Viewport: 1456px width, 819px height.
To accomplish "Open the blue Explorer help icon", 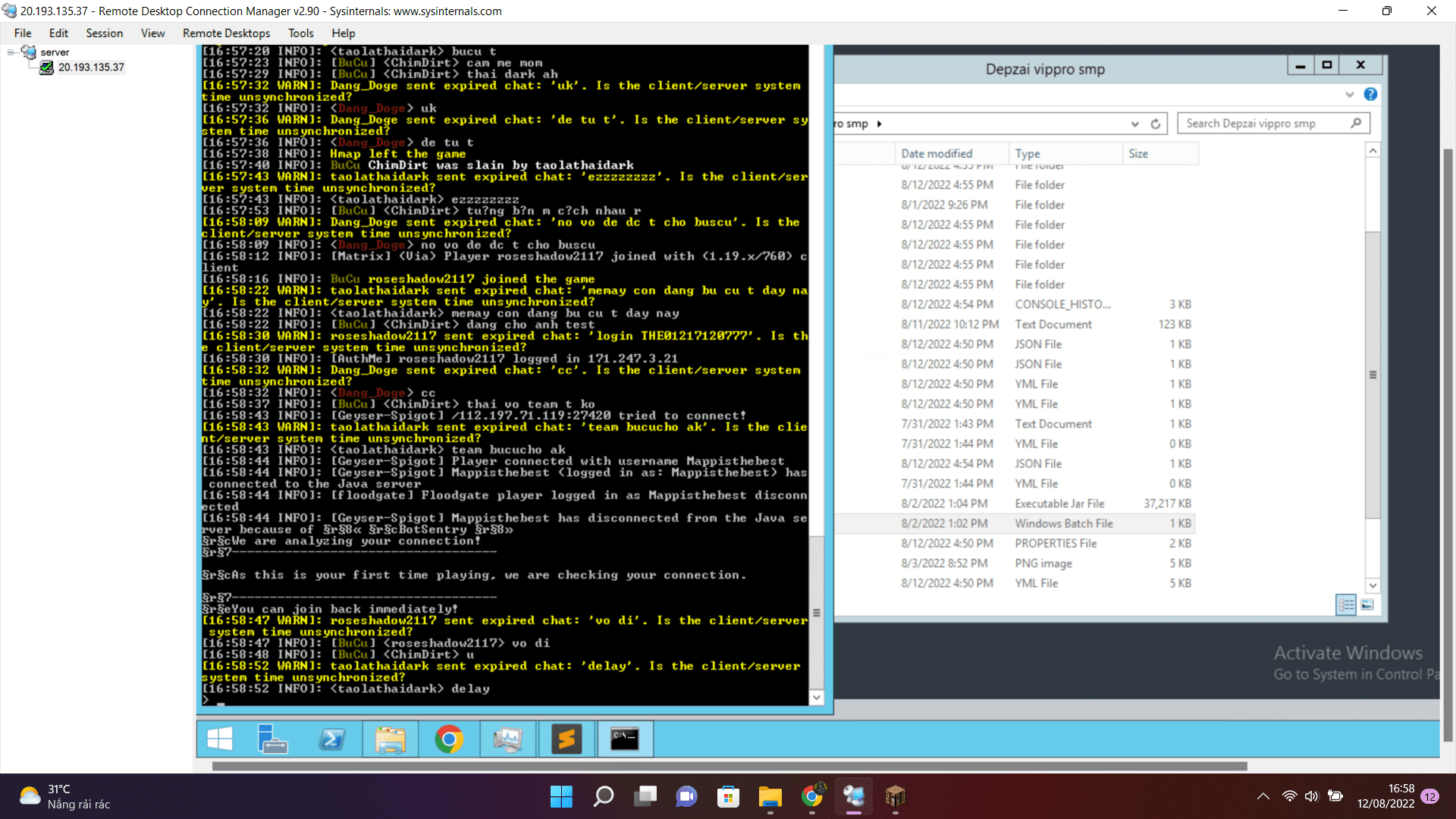I will [1370, 94].
